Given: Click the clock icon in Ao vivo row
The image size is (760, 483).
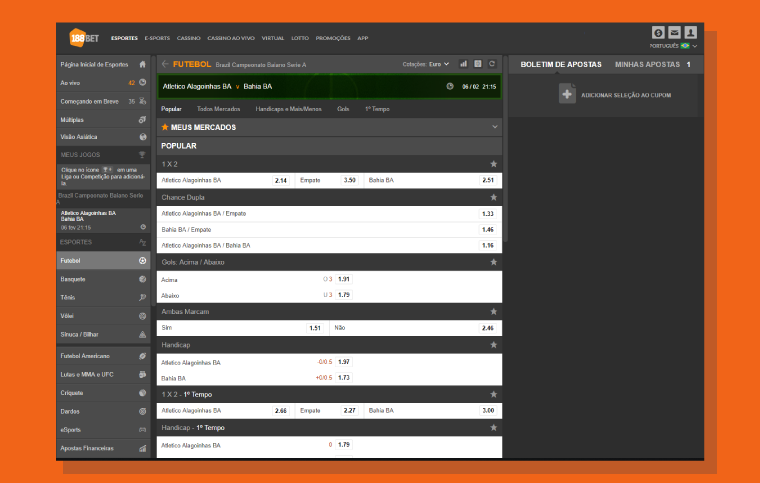Looking at the screenshot, I should [x=142, y=82].
